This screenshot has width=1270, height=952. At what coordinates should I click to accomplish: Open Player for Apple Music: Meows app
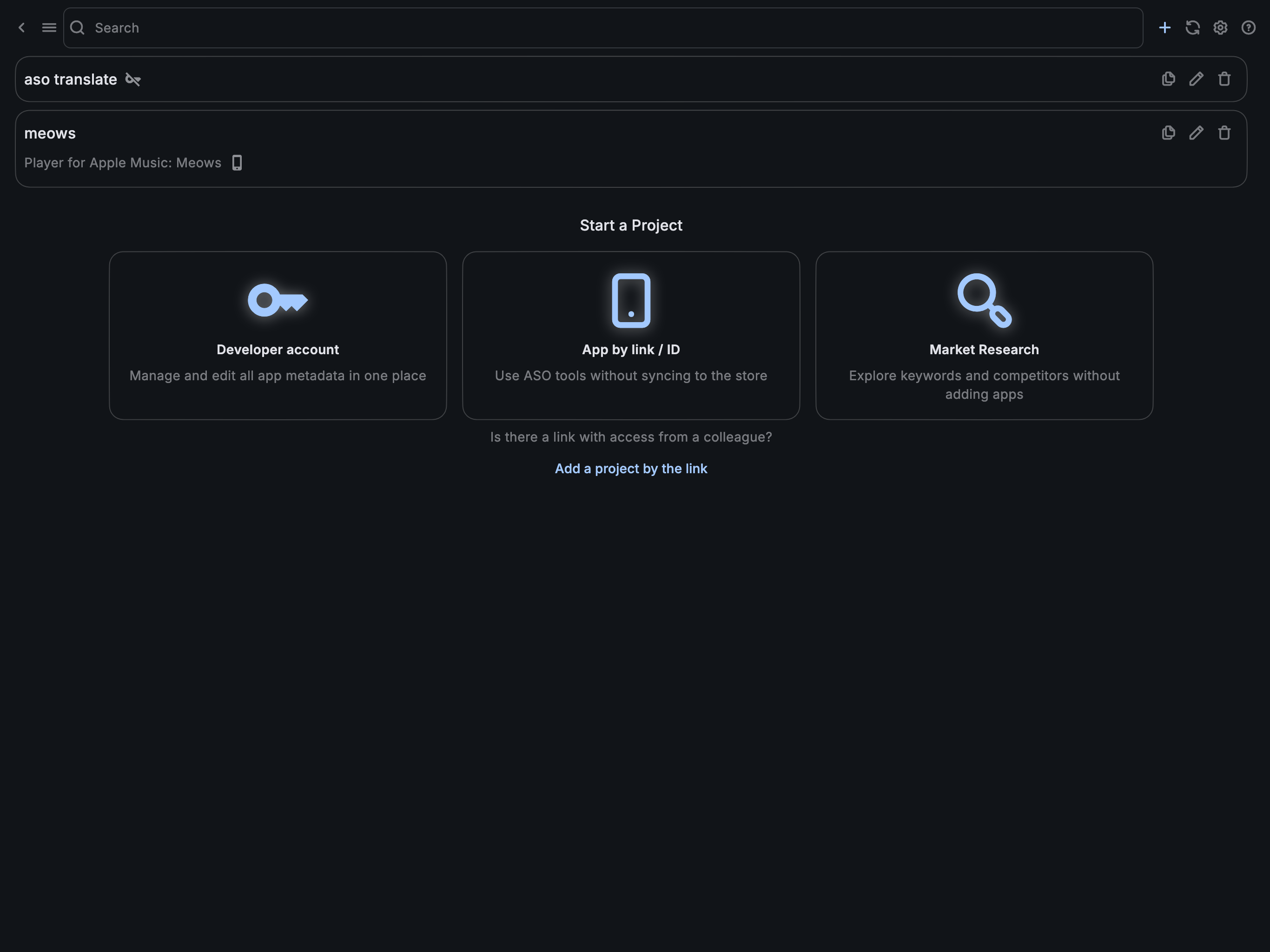coord(123,163)
